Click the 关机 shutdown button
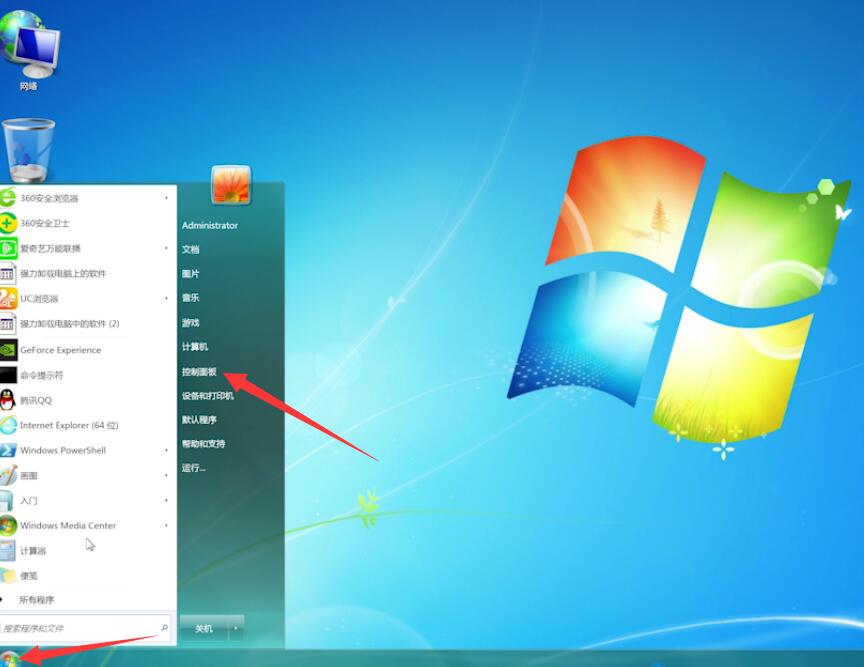864x667 pixels. pyautogui.click(x=204, y=628)
